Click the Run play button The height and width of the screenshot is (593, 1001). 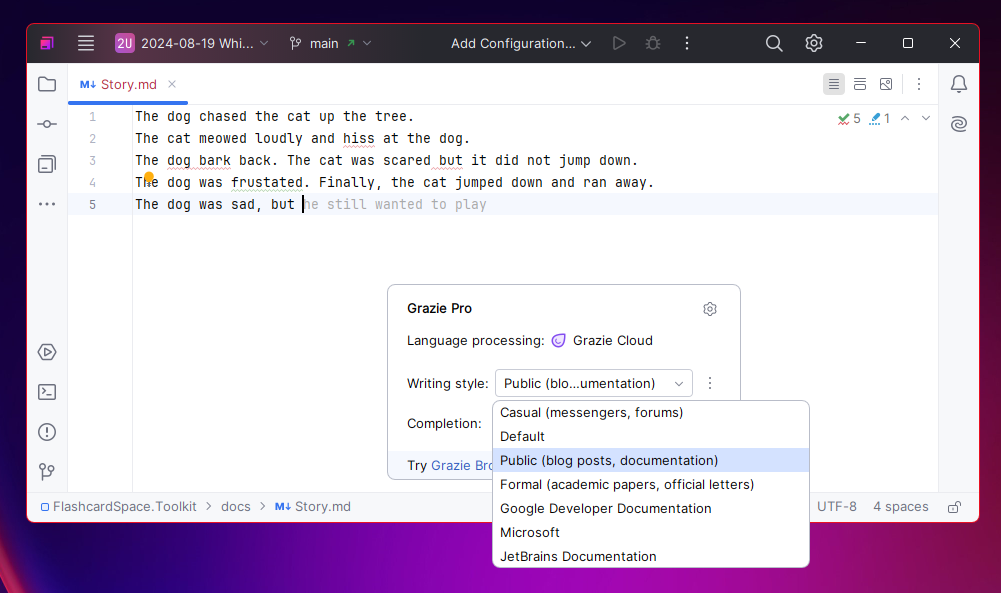(619, 43)
